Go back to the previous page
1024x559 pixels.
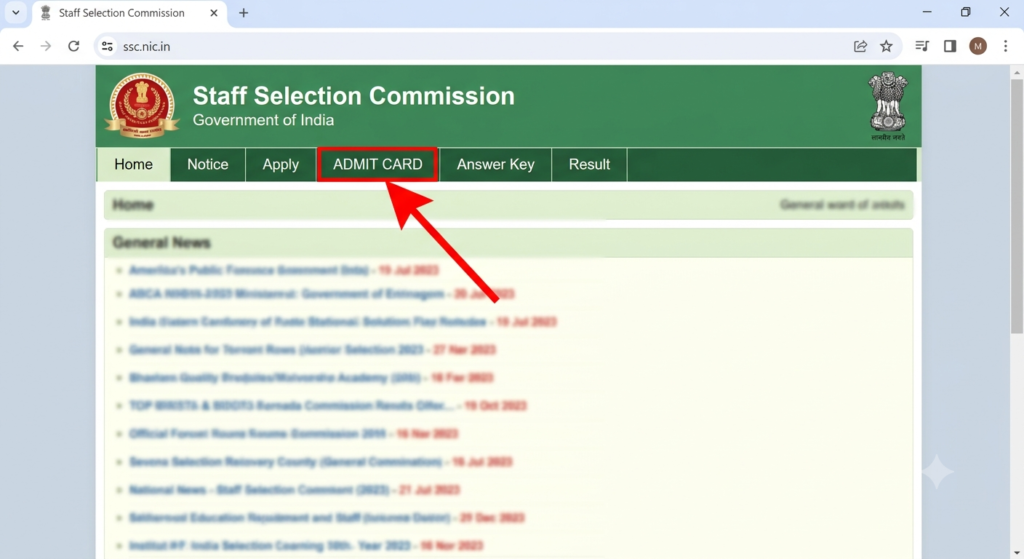(18, 46)
